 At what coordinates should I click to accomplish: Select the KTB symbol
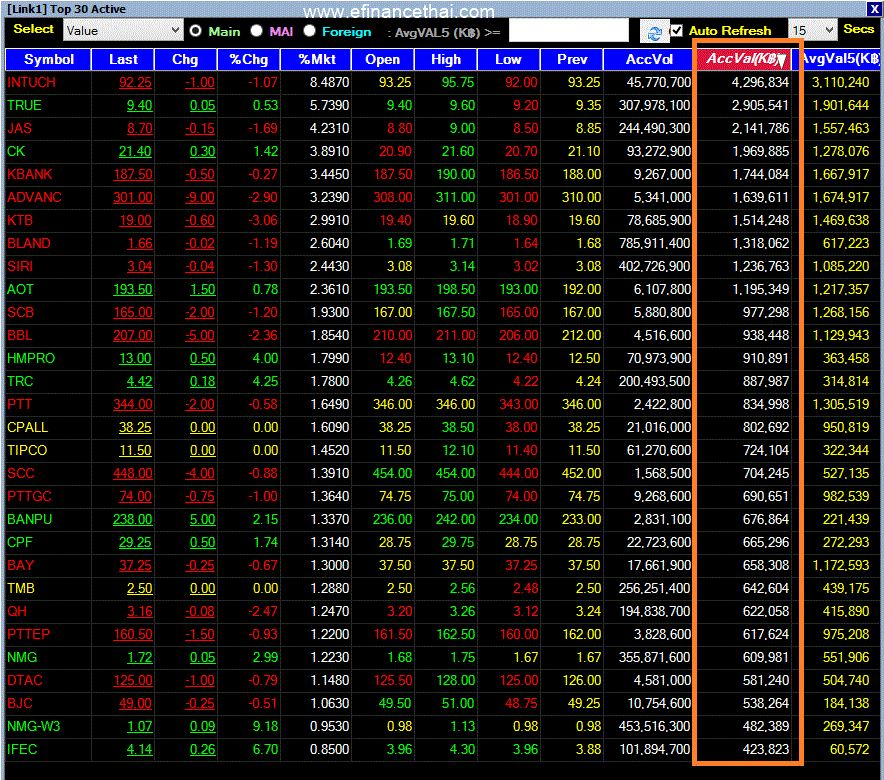[20, 220]
